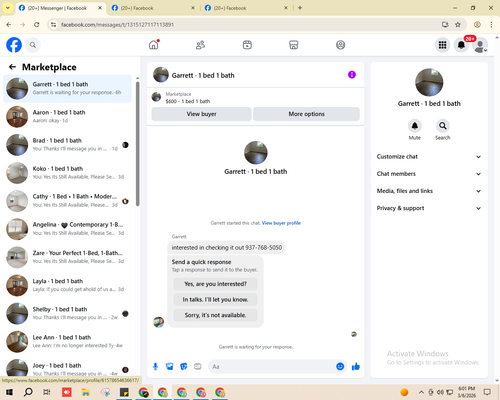Open Layla - 1 bed 1 bath conversation
Image resolution: width=500 pixels, height=400 pixels.
click(68, 285)
